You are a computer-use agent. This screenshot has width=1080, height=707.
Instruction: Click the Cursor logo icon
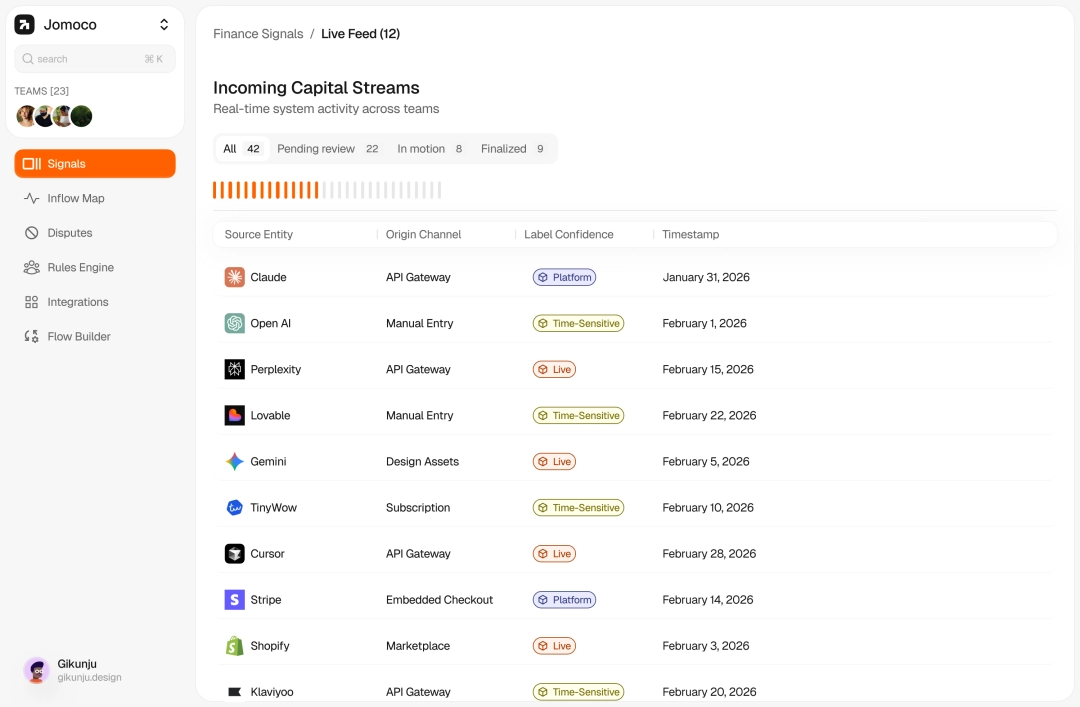(235, 554)
